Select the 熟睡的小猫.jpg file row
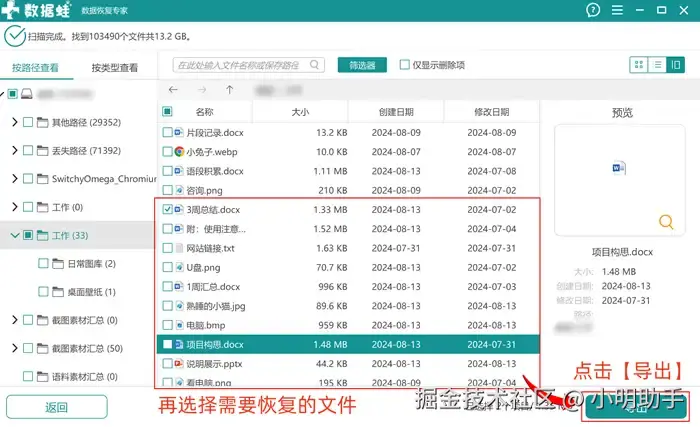700x427 pixels. coord(348,306)
